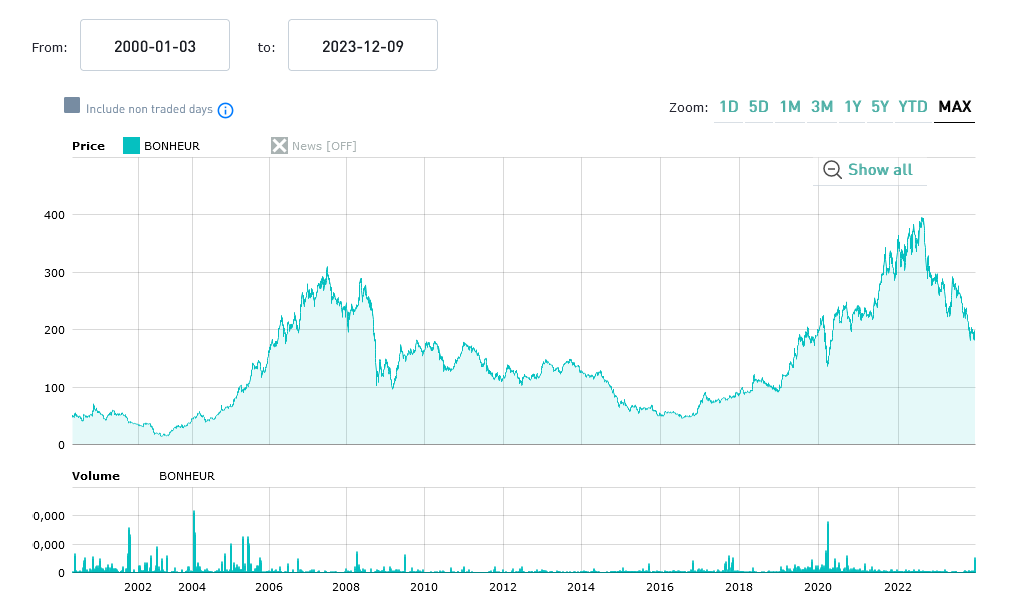Choose the 1Y zoom range
The image size is (1021, 614).
coord(852,107)
